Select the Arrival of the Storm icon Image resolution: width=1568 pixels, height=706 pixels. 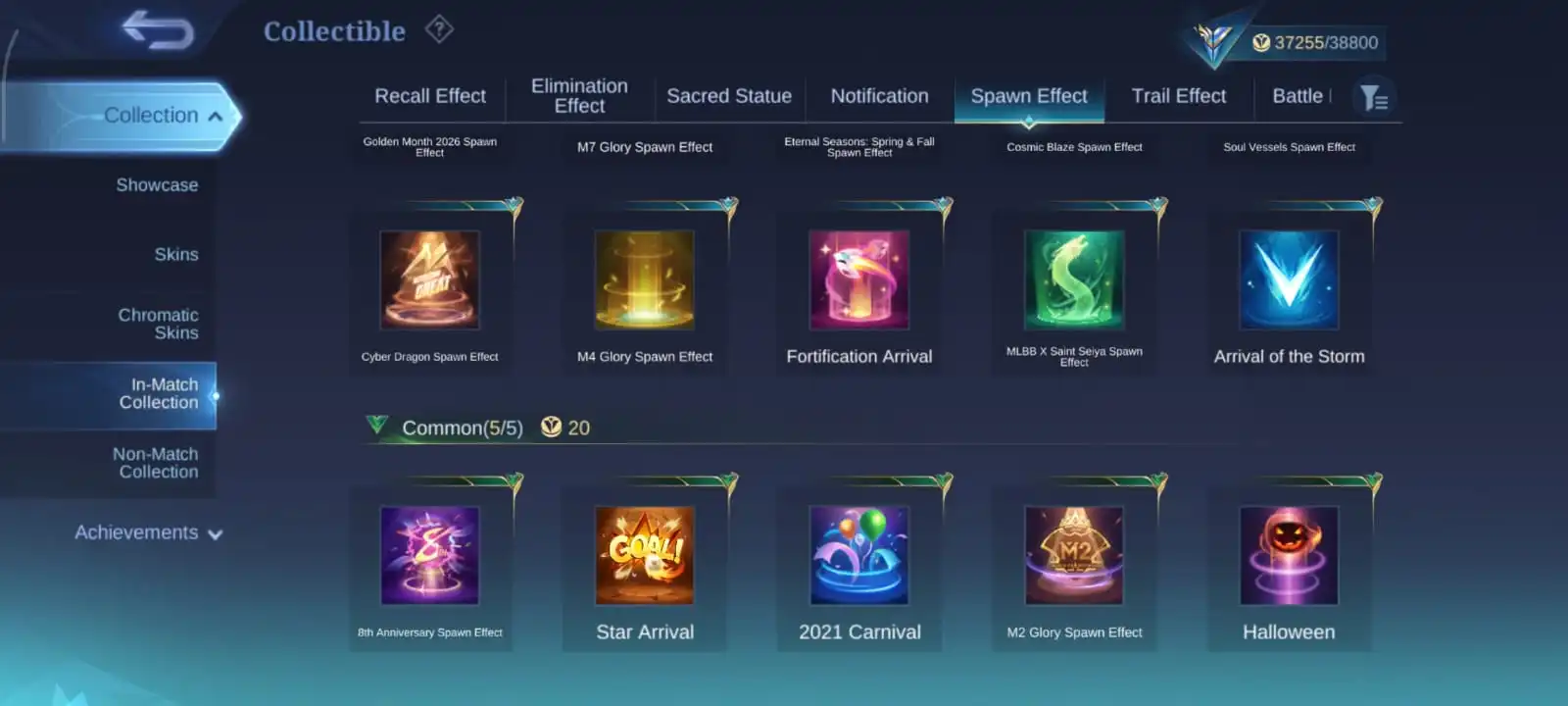pyautogui.click(x=1289, y=279)
